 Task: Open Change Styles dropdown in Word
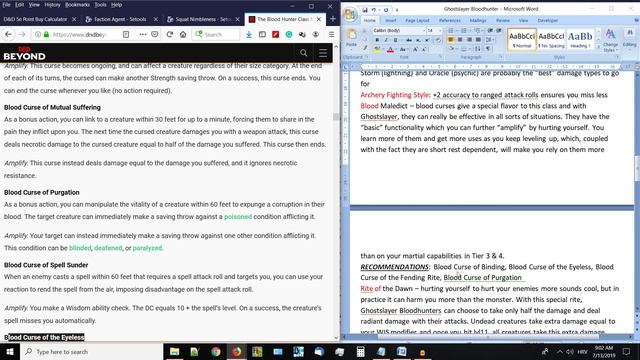(610, 40)
